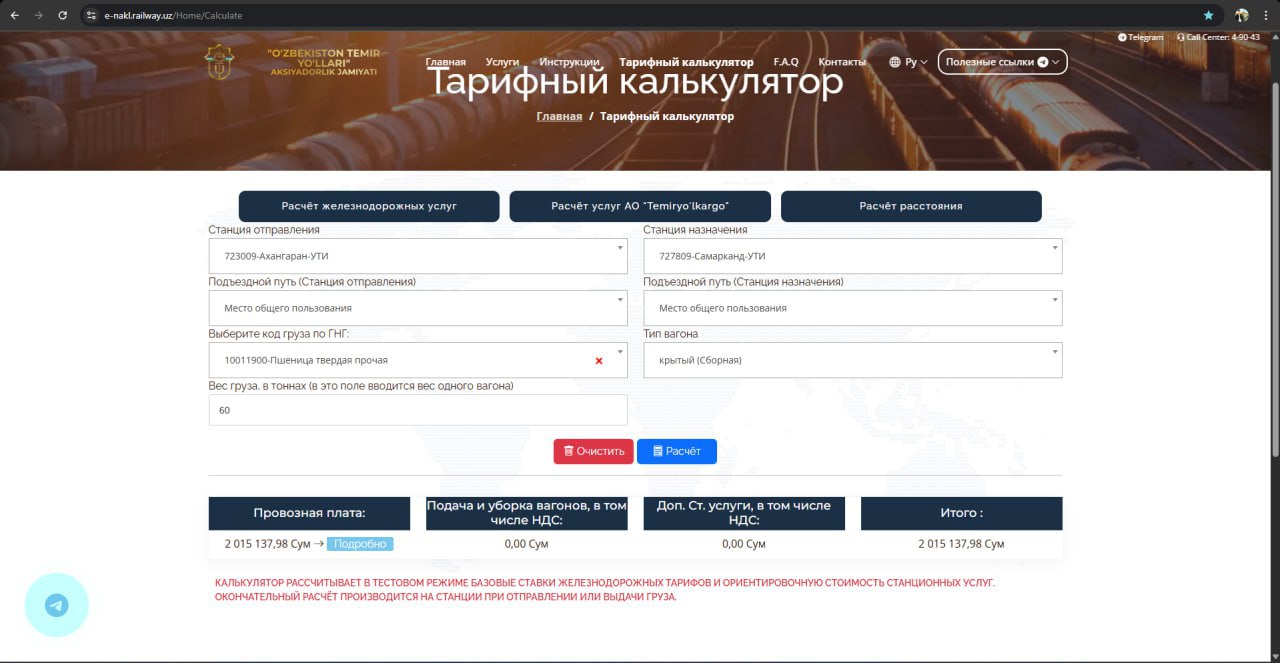
Task: Click the bookmark star icon
Action: pyautogui.click(x=1208, y=15)
